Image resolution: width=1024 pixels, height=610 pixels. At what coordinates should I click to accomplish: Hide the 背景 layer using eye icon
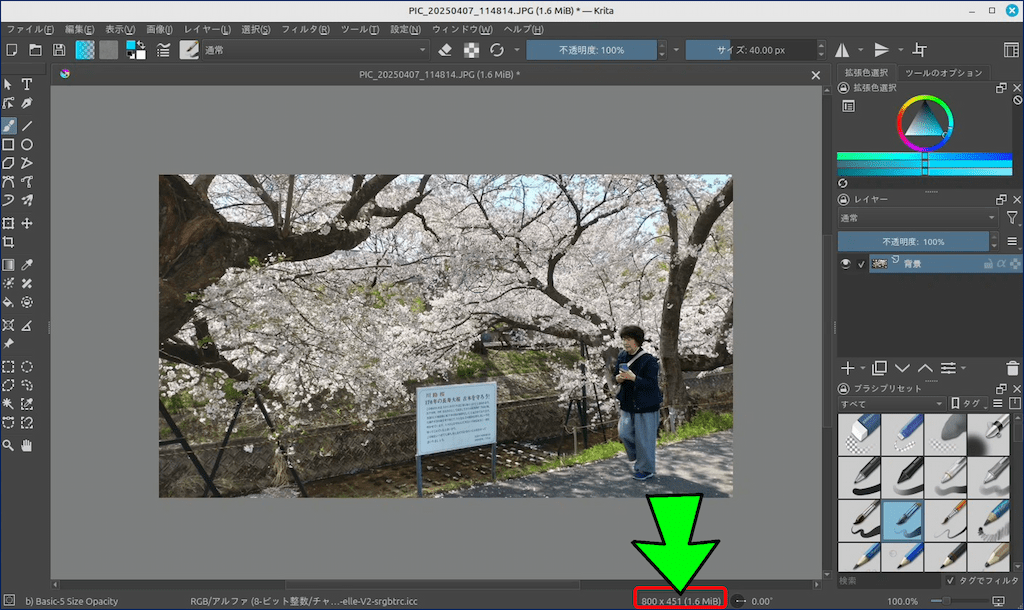click(846, 264)
